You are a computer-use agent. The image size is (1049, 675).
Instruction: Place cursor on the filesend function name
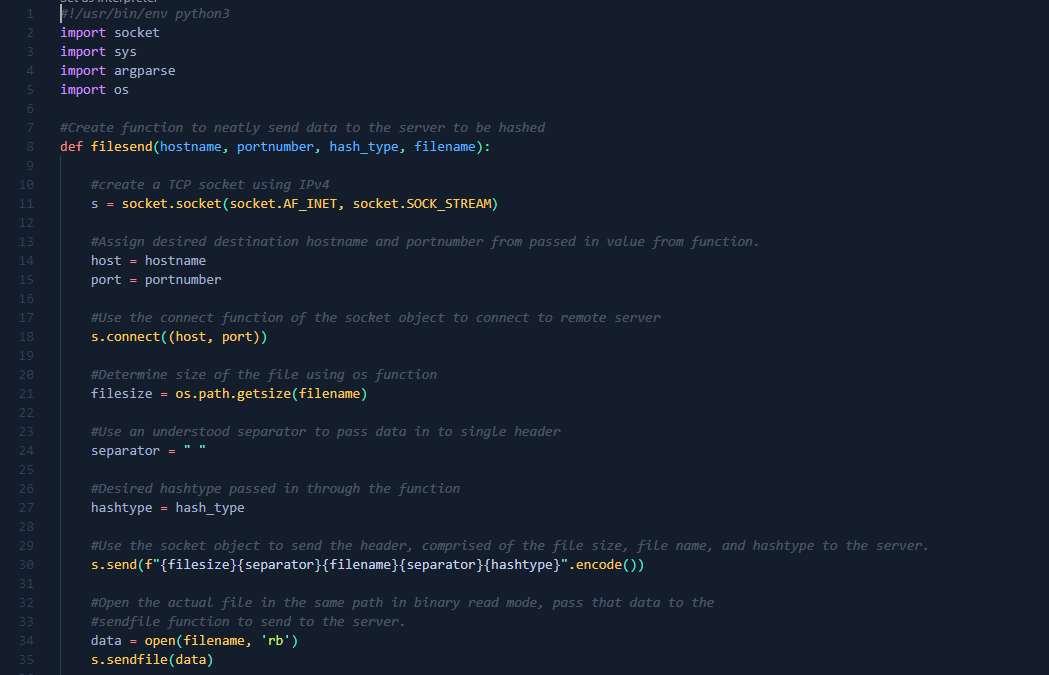coord(121,146)
